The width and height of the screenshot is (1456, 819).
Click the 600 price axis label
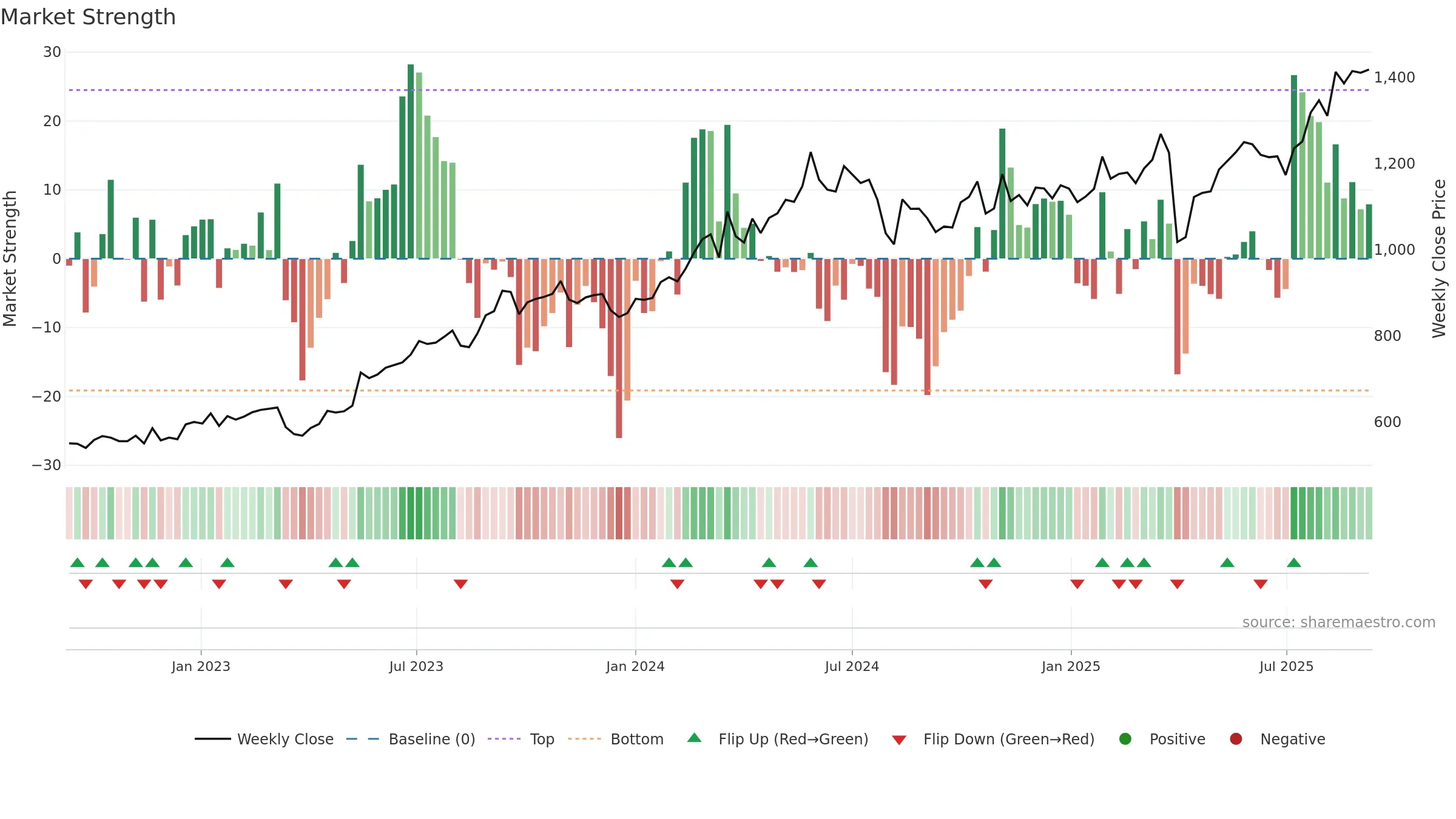[x=1387, y=422]
